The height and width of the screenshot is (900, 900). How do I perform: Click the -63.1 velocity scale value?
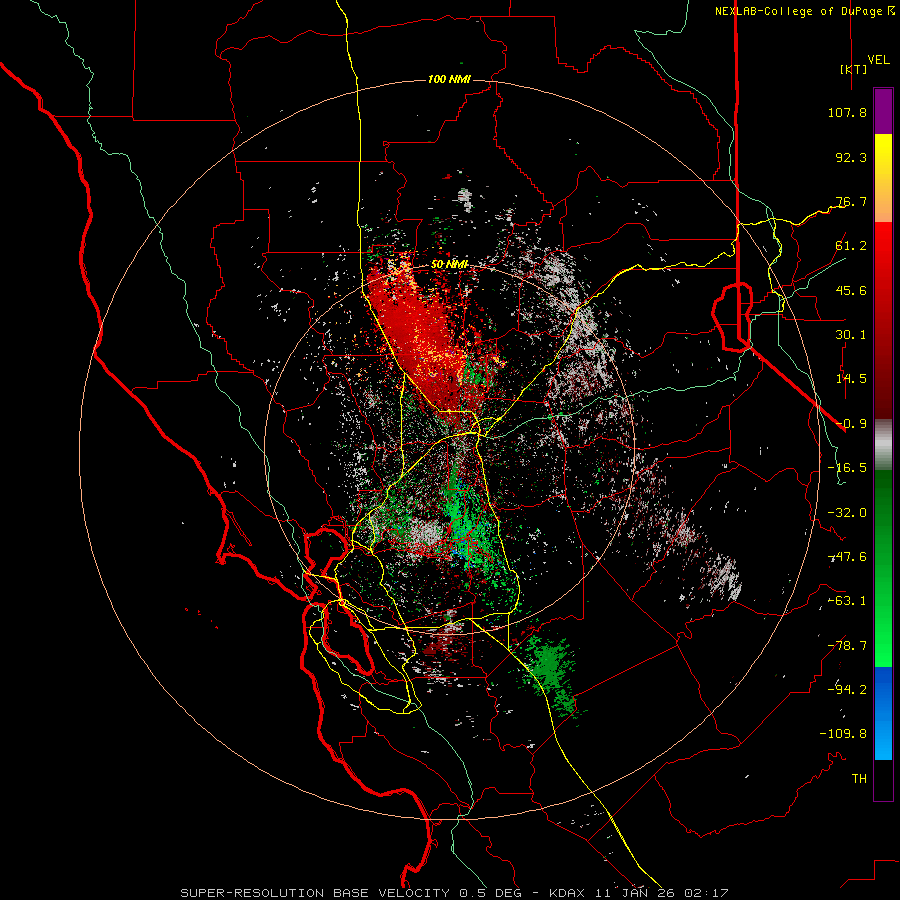(x=847, y=601)
